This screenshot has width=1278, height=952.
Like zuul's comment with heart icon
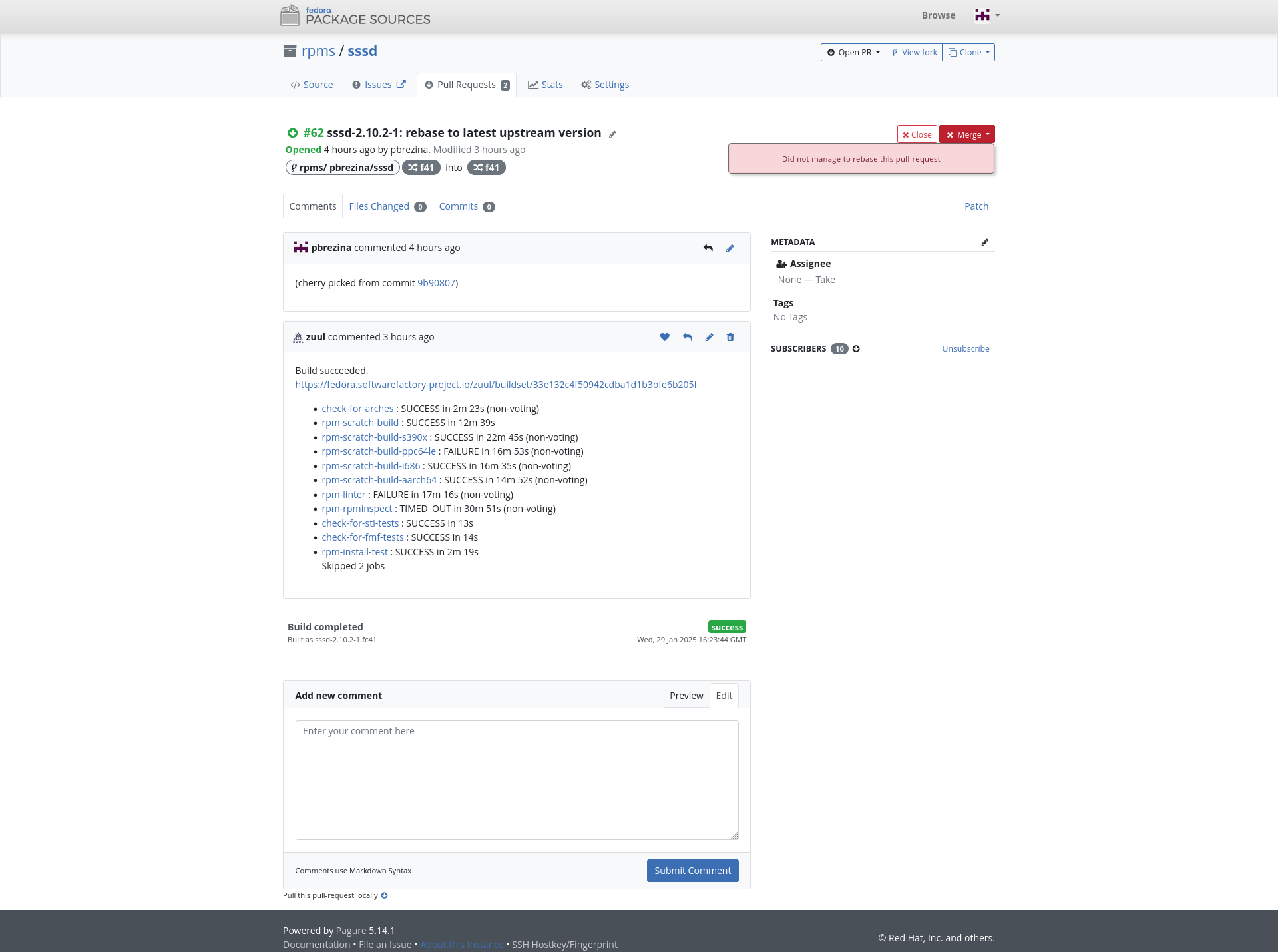pos(664,337)
